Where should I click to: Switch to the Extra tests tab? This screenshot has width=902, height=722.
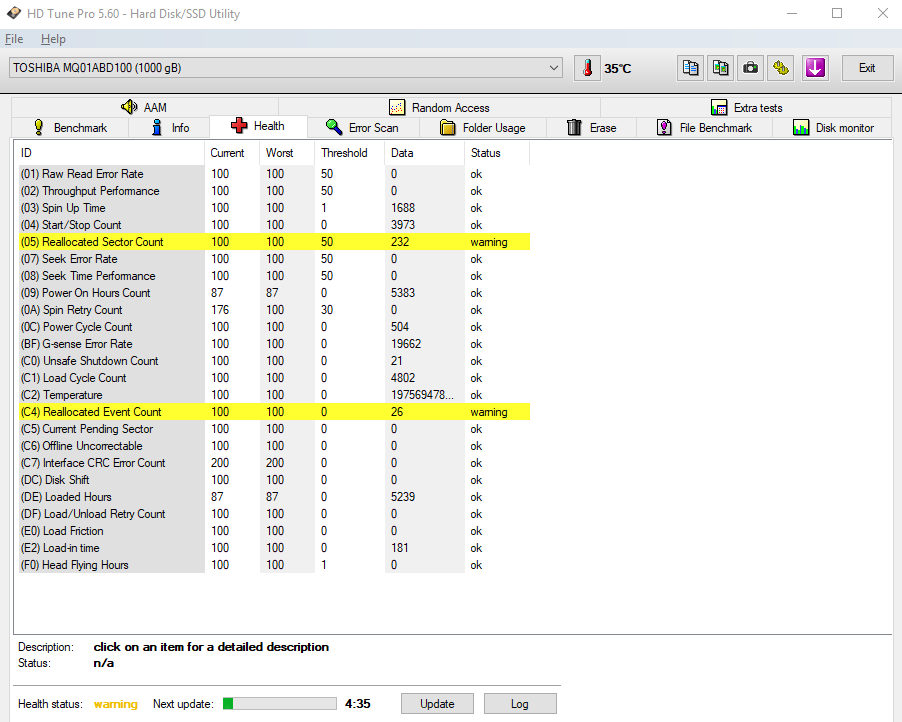[746, 108]
